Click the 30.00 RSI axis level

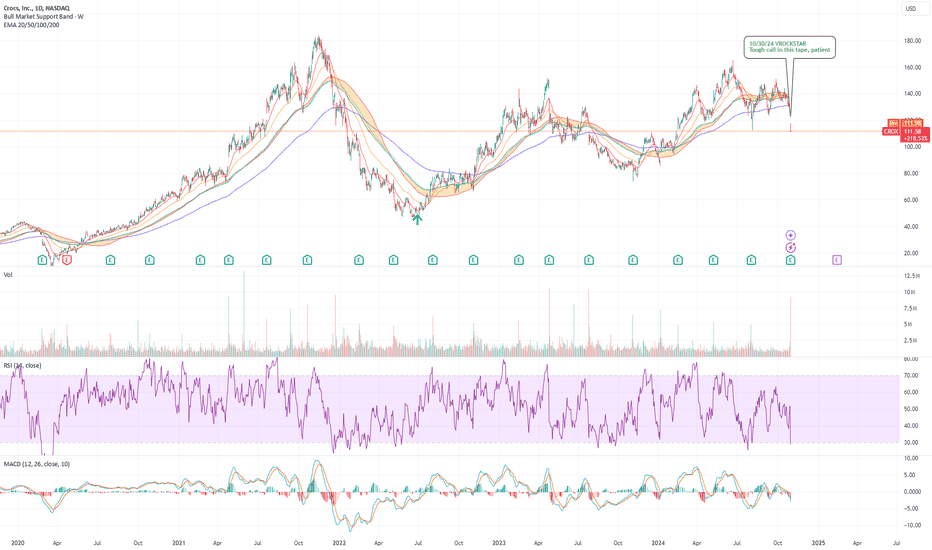pos(911,442)
